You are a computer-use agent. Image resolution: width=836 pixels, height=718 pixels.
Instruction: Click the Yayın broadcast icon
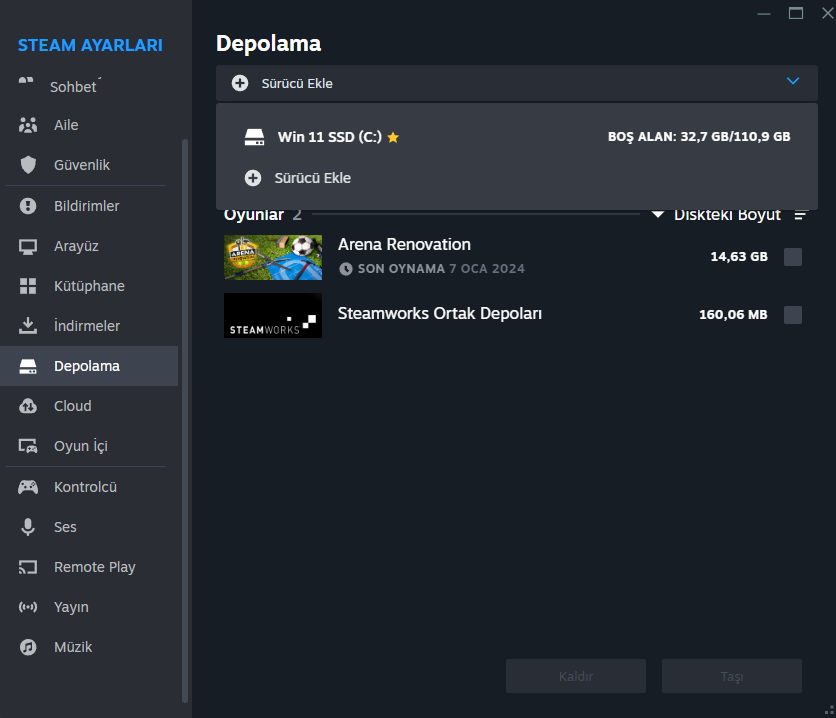[28, 607]
